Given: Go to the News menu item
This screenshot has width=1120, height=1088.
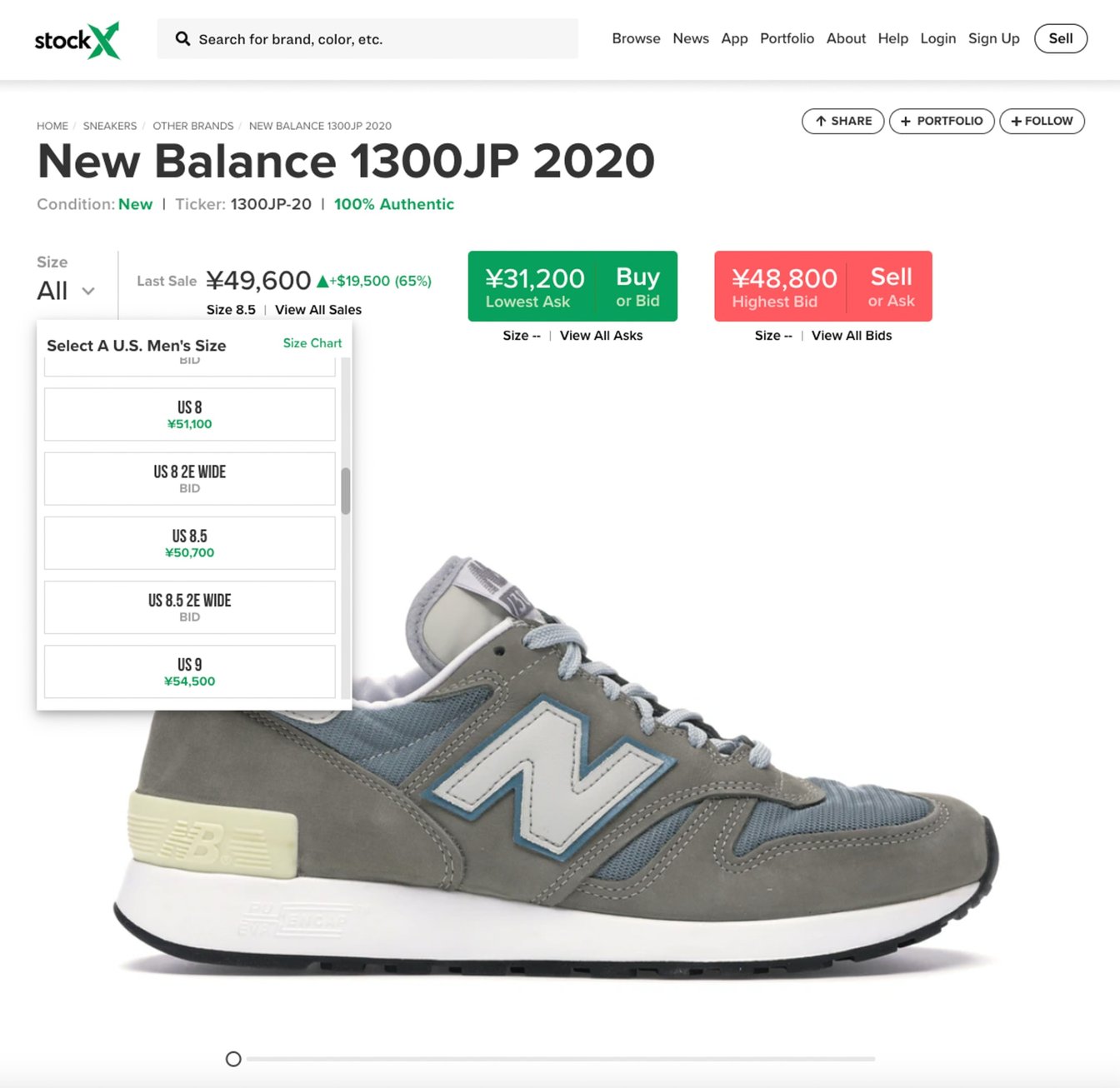Looking at the screenshot, I should pos(691,38).
